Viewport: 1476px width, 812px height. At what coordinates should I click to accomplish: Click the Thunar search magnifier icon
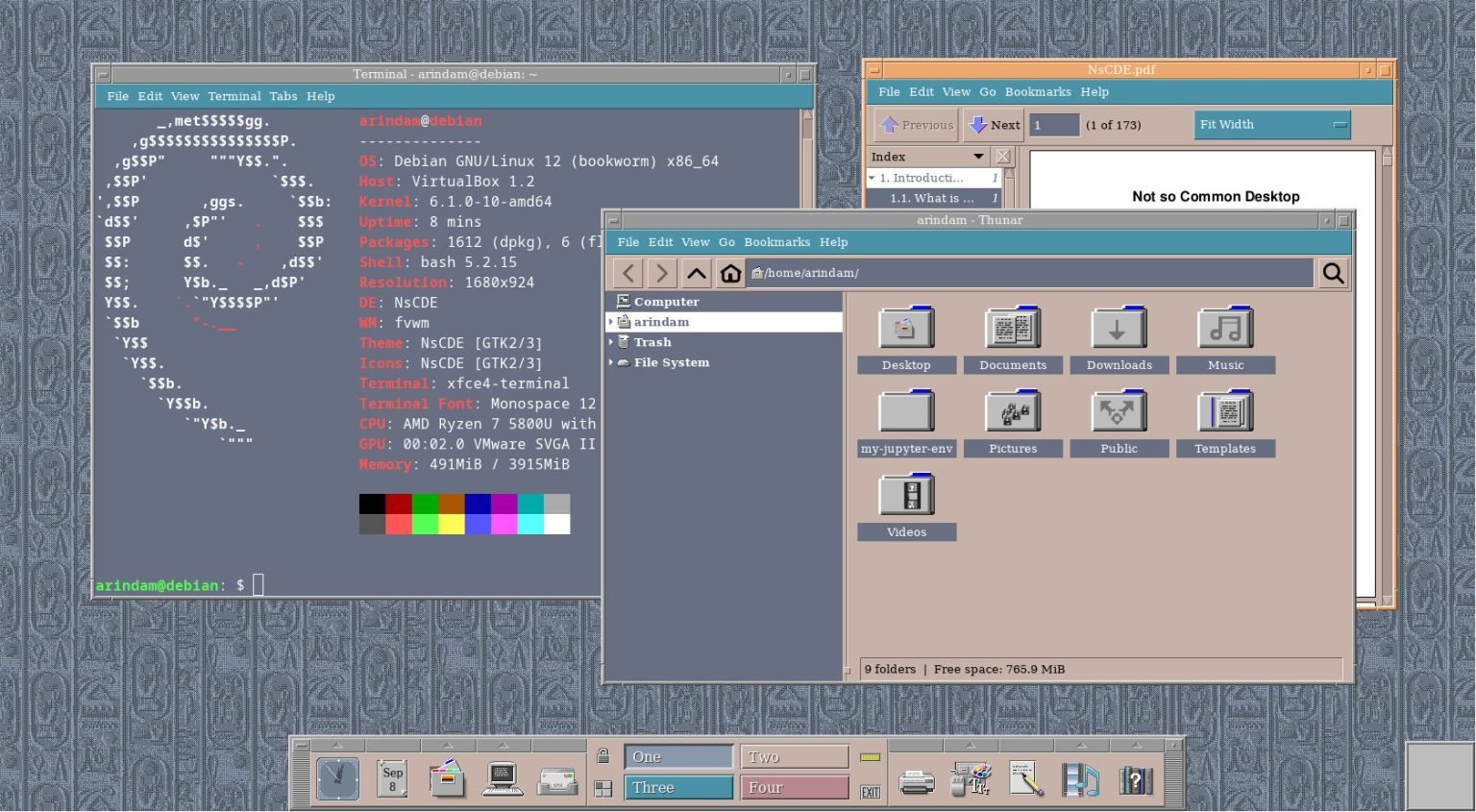pyautogui.click(x=1333, y=273)
